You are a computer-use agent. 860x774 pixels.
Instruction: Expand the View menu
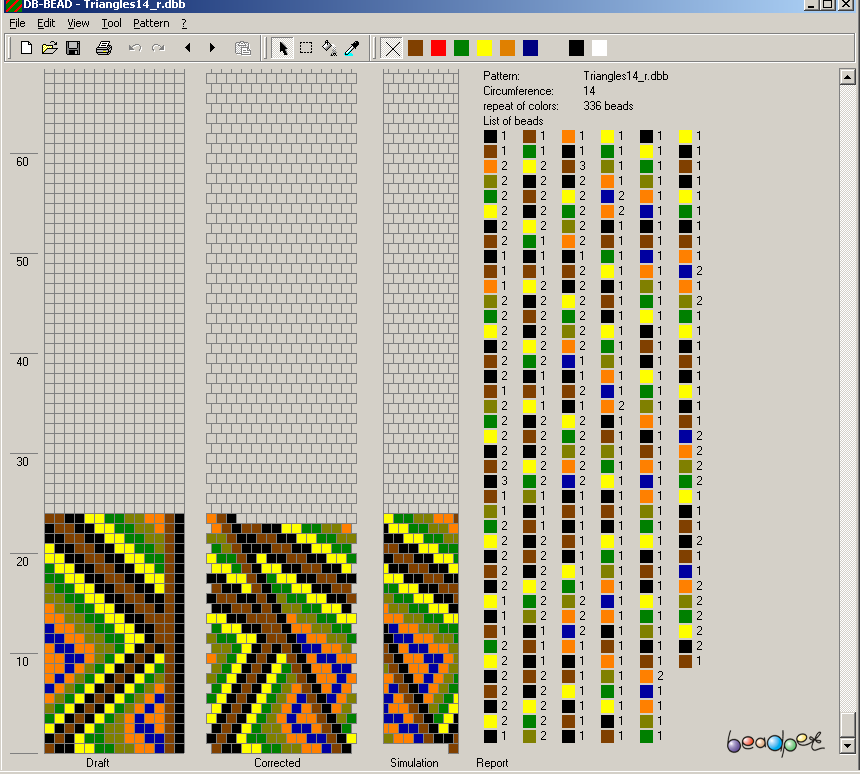point(78,23)
